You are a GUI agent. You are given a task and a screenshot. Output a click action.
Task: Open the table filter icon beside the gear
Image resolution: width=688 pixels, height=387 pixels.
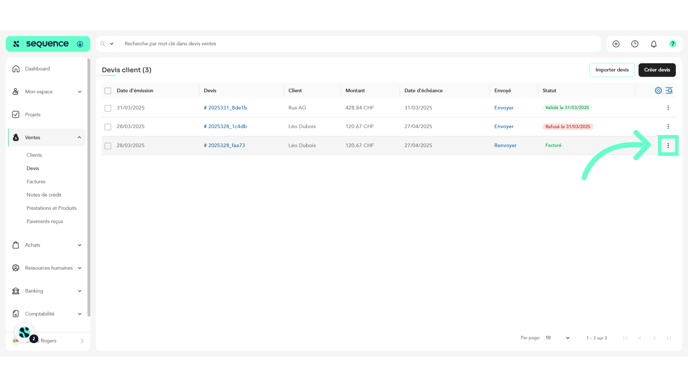[669, 90]
